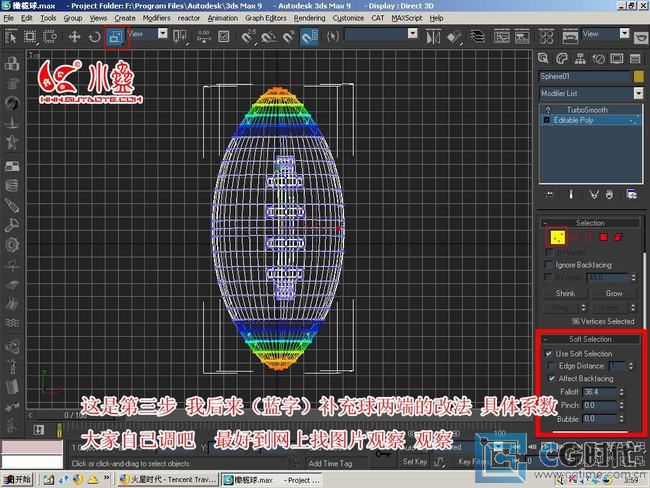Toggle Affect Backfacing checkbox
The height and width of the screenshot is (488, 650).
(551, 378)
